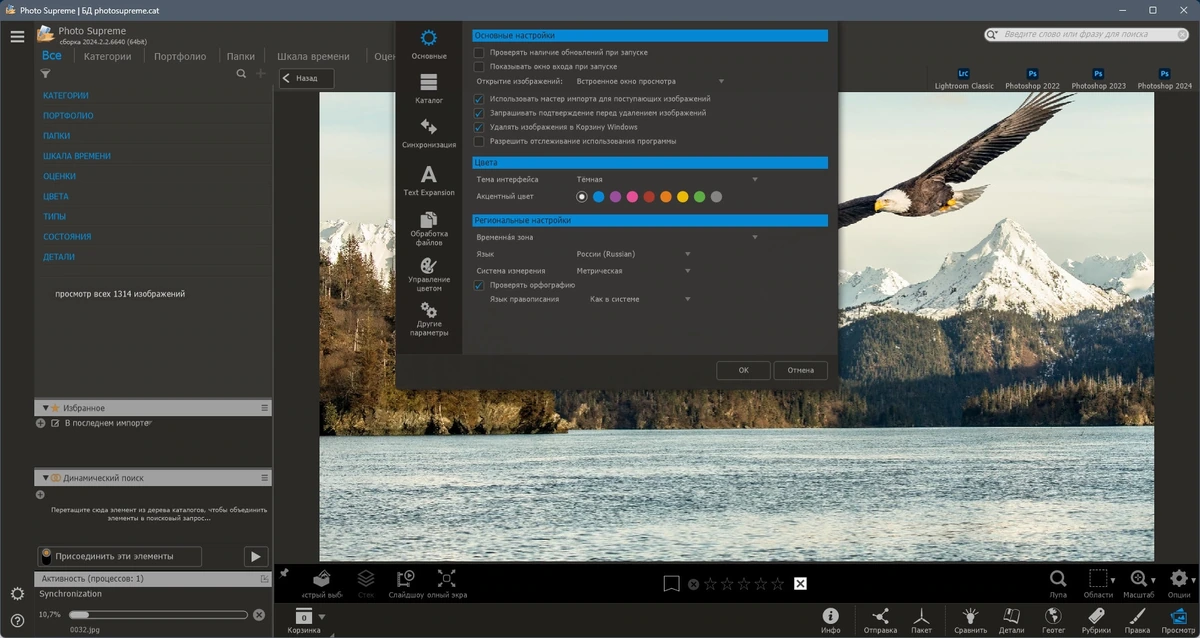Viewport: 1200px width, 638px height.
Task: Toggle Запрашивать подтверждение перед удалением checkbox
Action: tap(479, 113)
